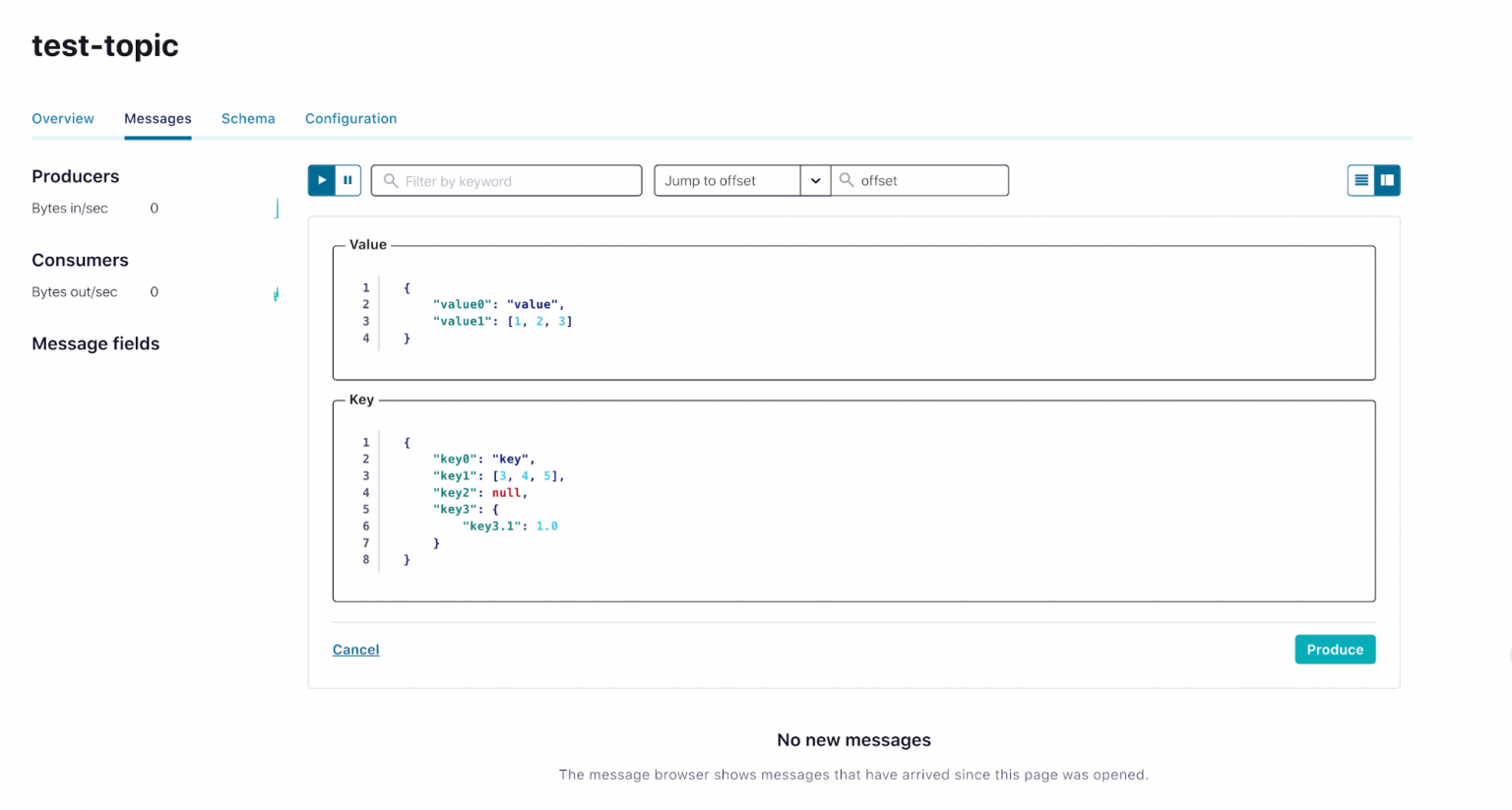
Task: Switch to the Configuration tab
Action: click(350, 118)
